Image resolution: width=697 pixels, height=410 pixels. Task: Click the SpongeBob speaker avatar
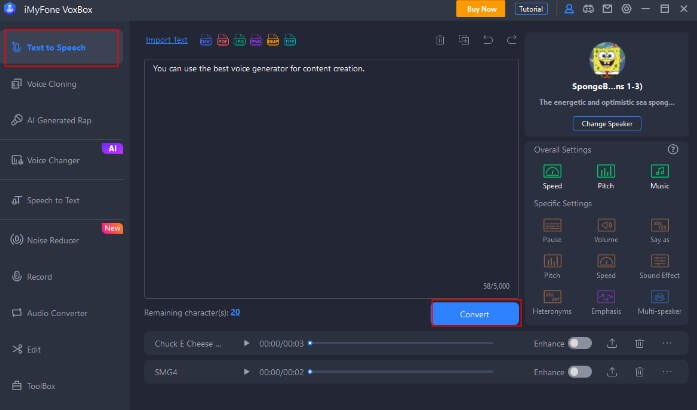click(x=607, y=60)
